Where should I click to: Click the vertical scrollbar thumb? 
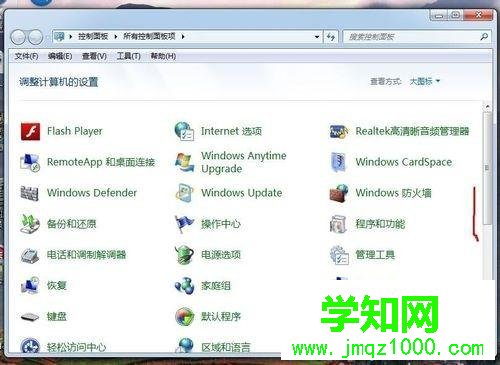pyautogui.click(x=487, y=168)
